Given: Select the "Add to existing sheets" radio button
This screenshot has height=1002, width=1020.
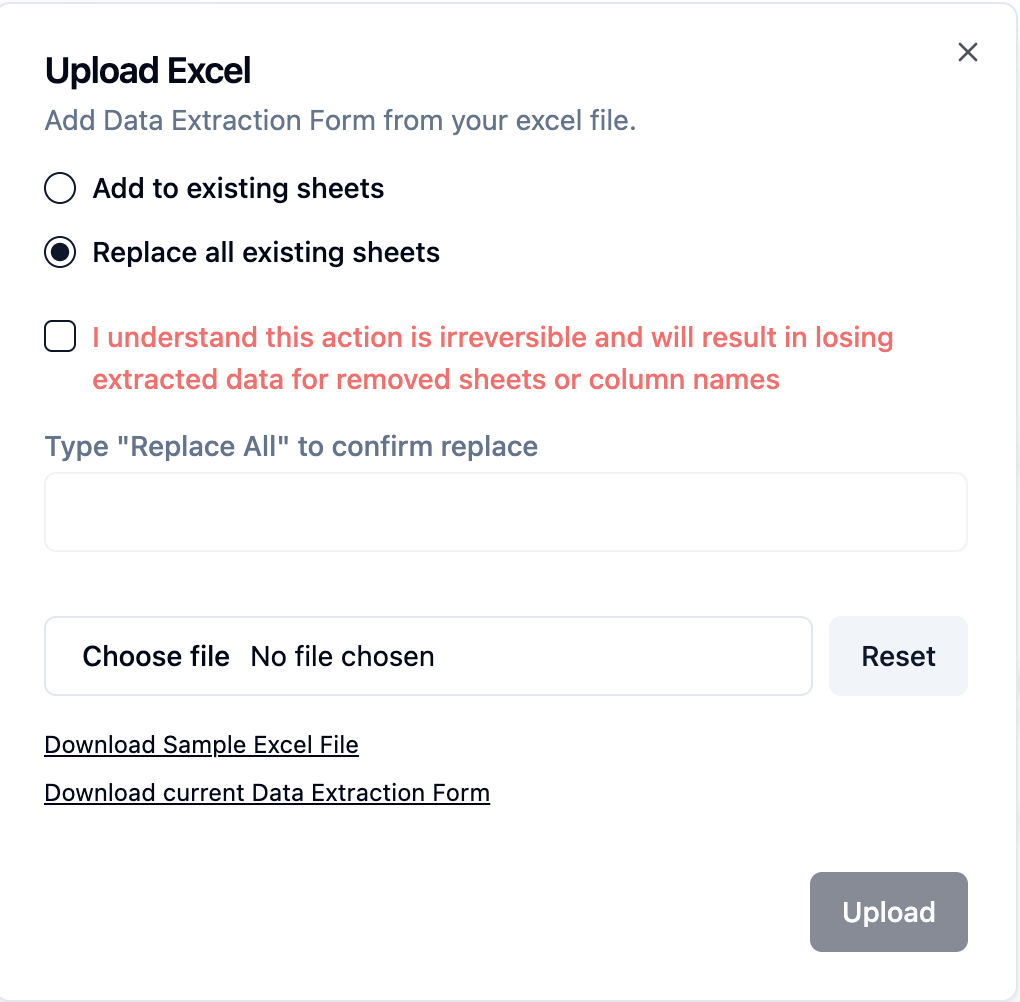Looking at the screenshot, I should coord(60,188).
